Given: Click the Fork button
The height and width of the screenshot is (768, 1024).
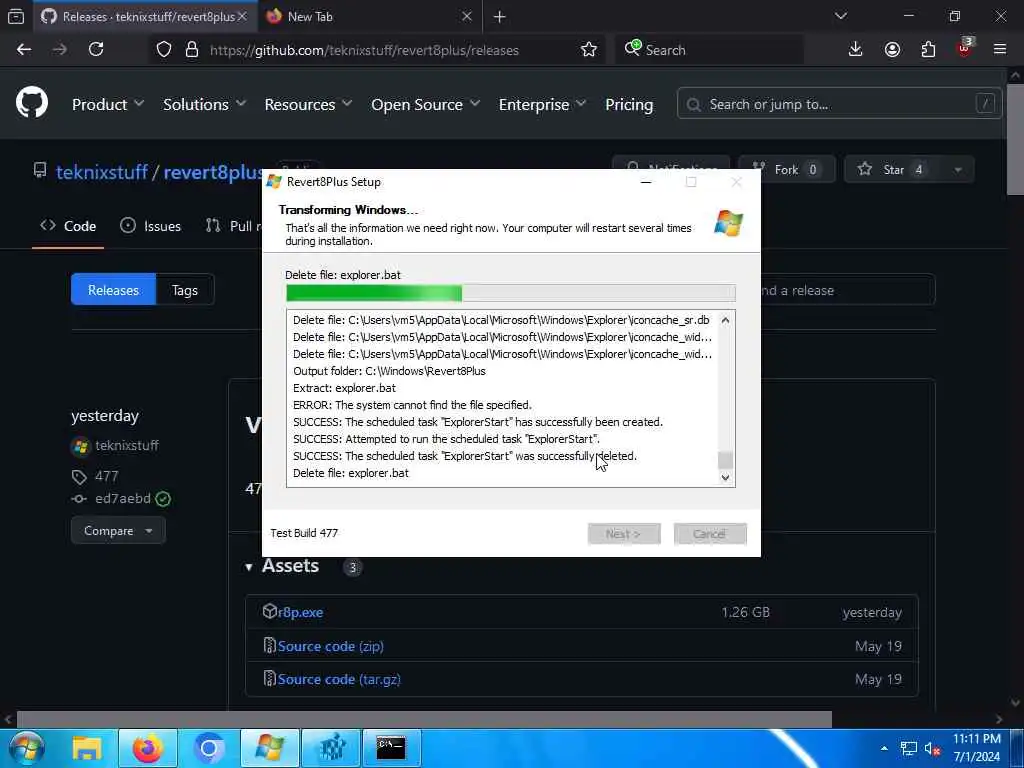Looking at the screenshot, I should coord(786,170).
